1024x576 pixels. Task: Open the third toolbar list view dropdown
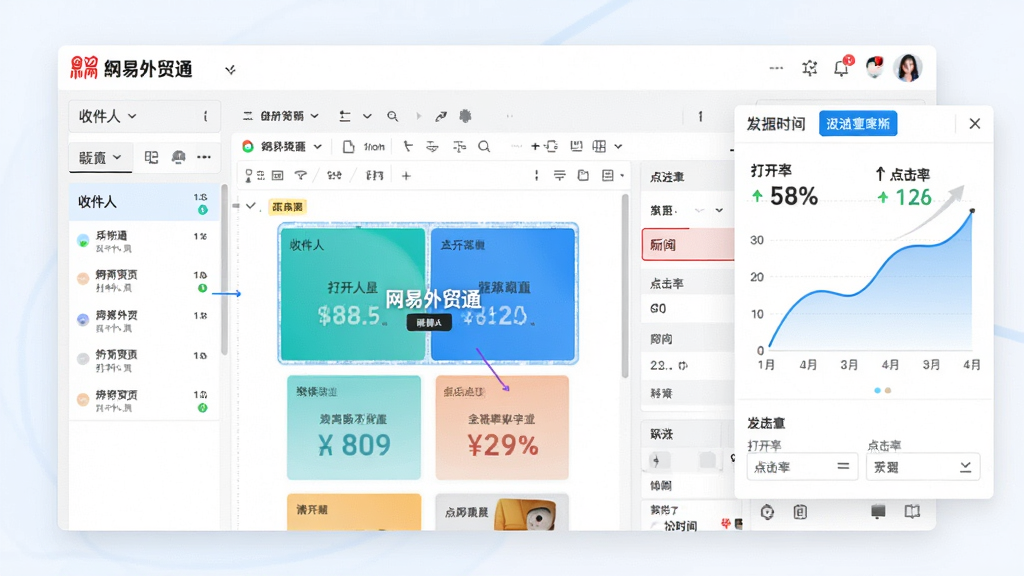pyautogui.click(x=612, y=175)
